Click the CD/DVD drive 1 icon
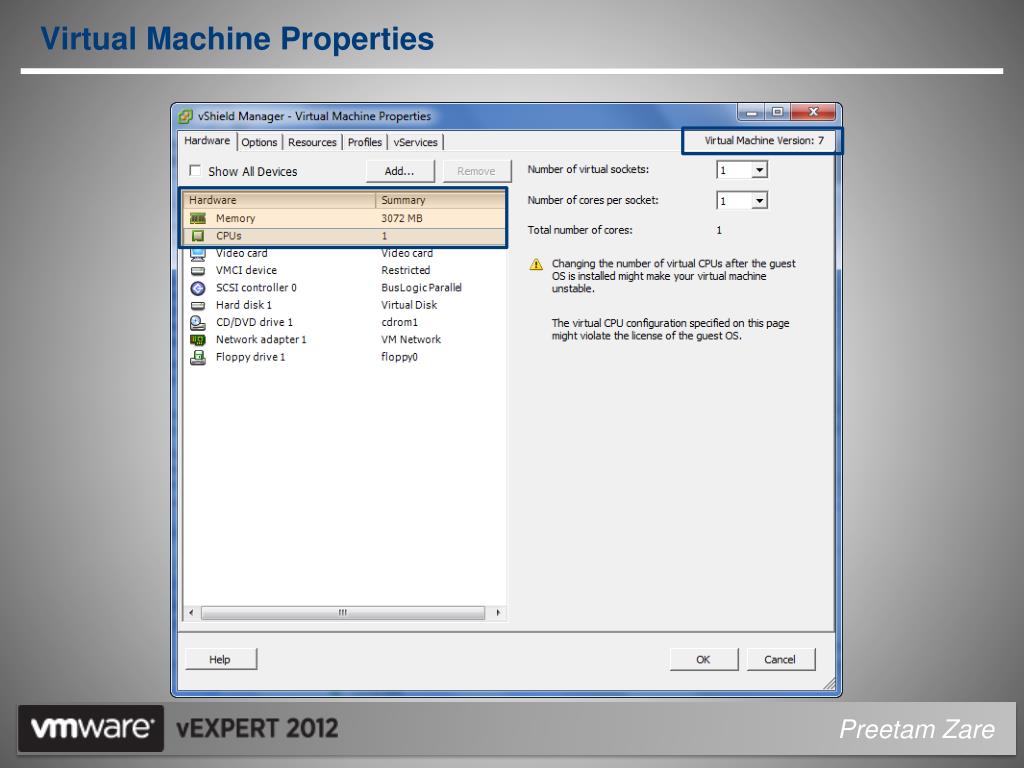This screenshot has width=1024, height=768. 198,323
